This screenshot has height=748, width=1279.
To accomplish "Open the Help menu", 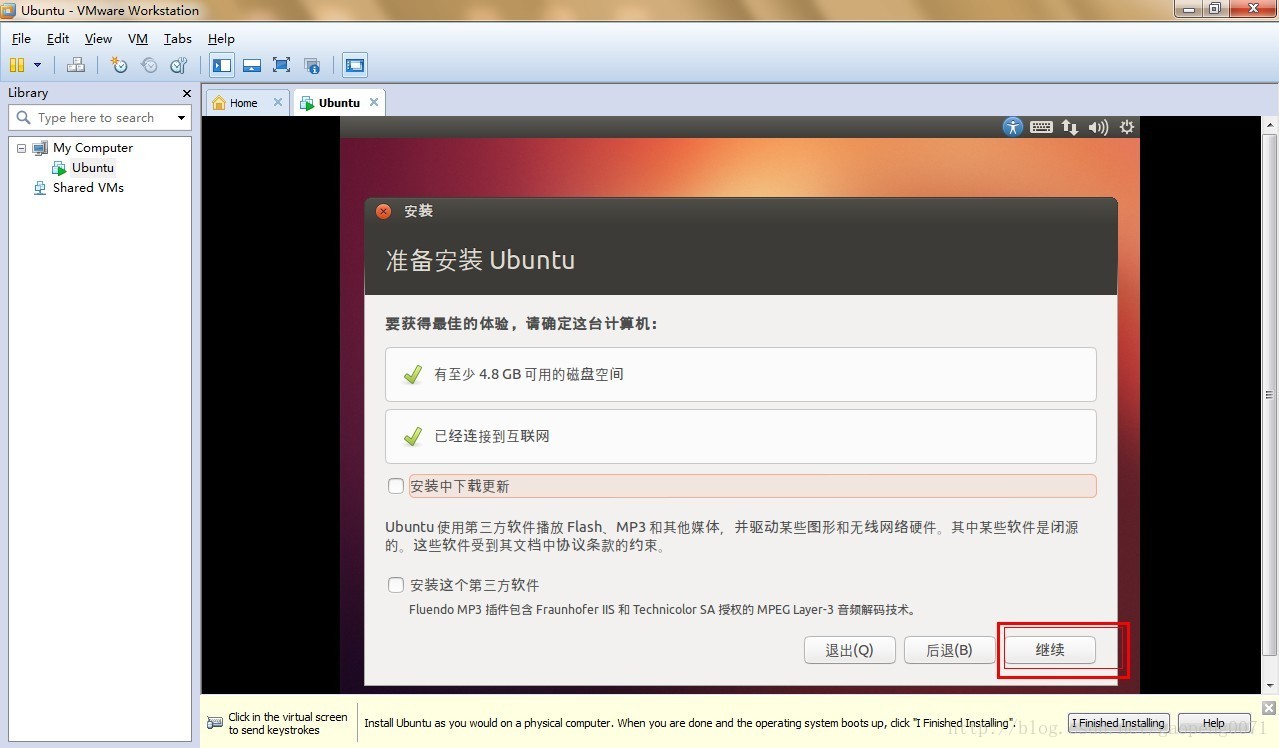I will click(x=221, y=38).
